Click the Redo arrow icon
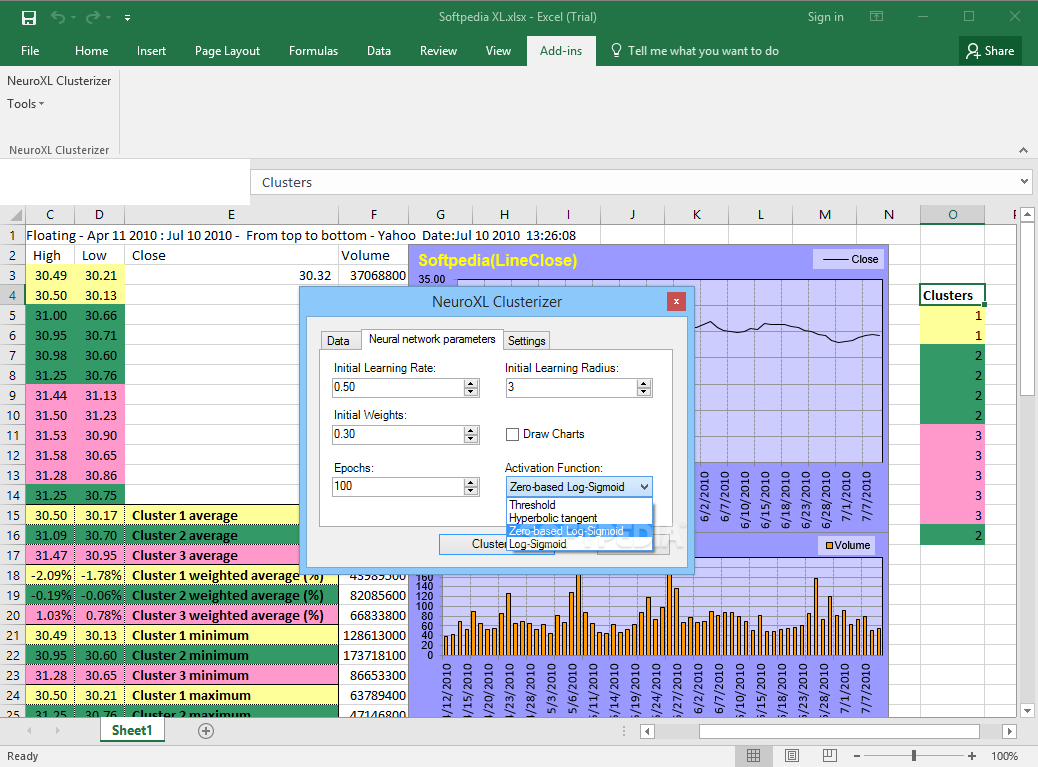The image size is (1038, 767). [x=93, y=17]
